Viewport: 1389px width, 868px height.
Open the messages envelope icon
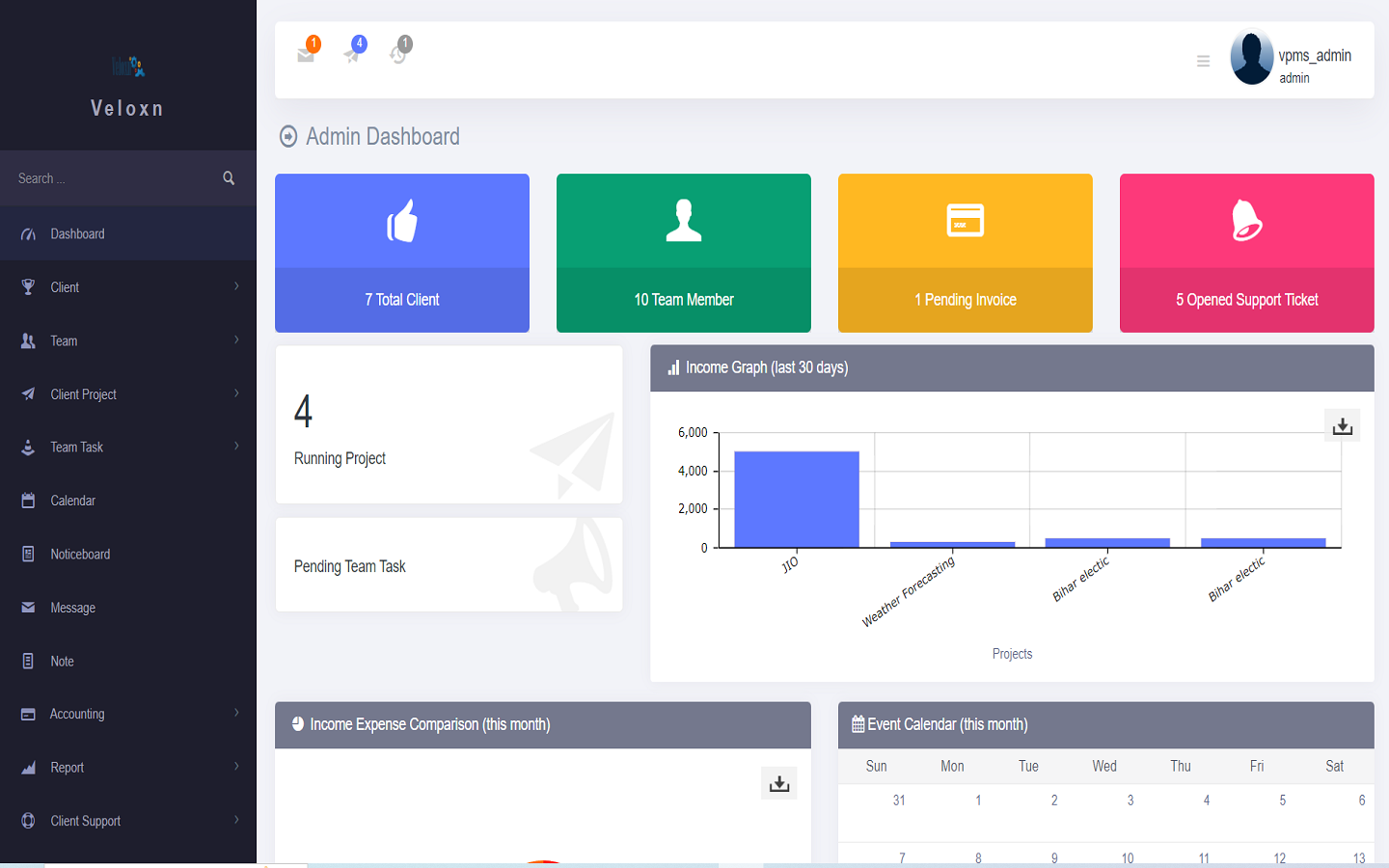(306, 55)
